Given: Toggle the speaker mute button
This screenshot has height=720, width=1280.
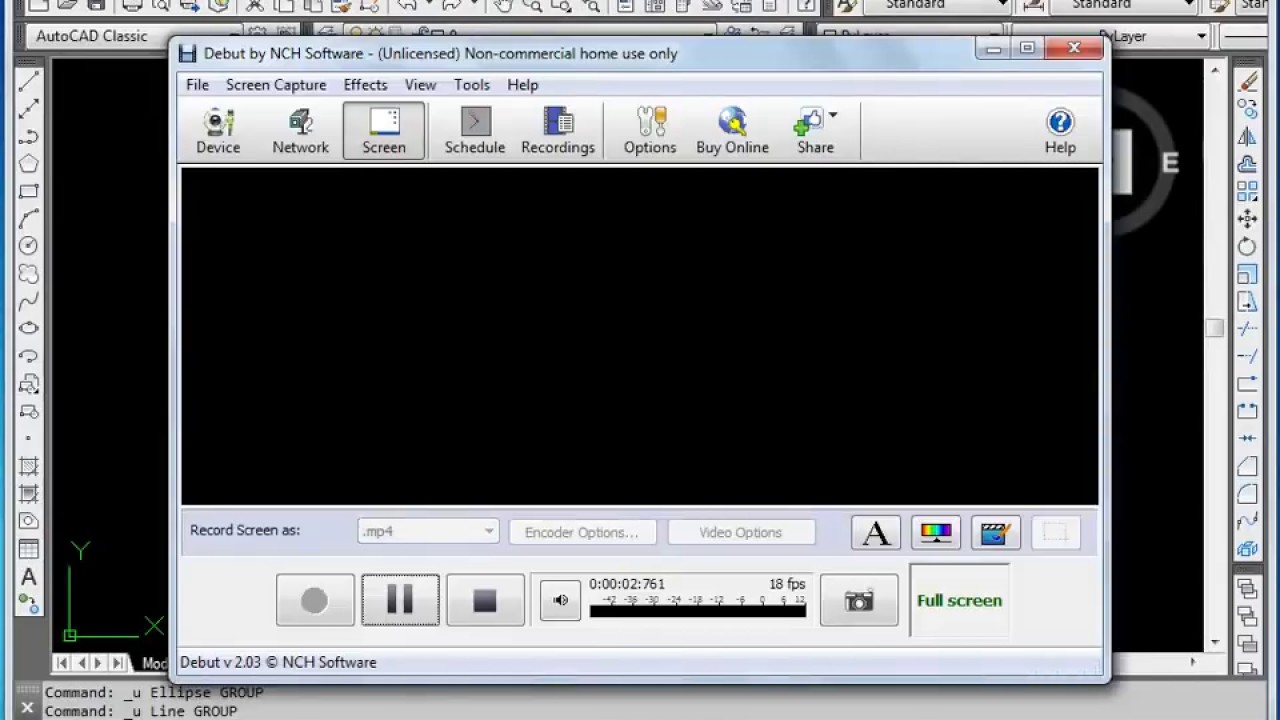Looking at the screenshot, I should click(560, 600).
